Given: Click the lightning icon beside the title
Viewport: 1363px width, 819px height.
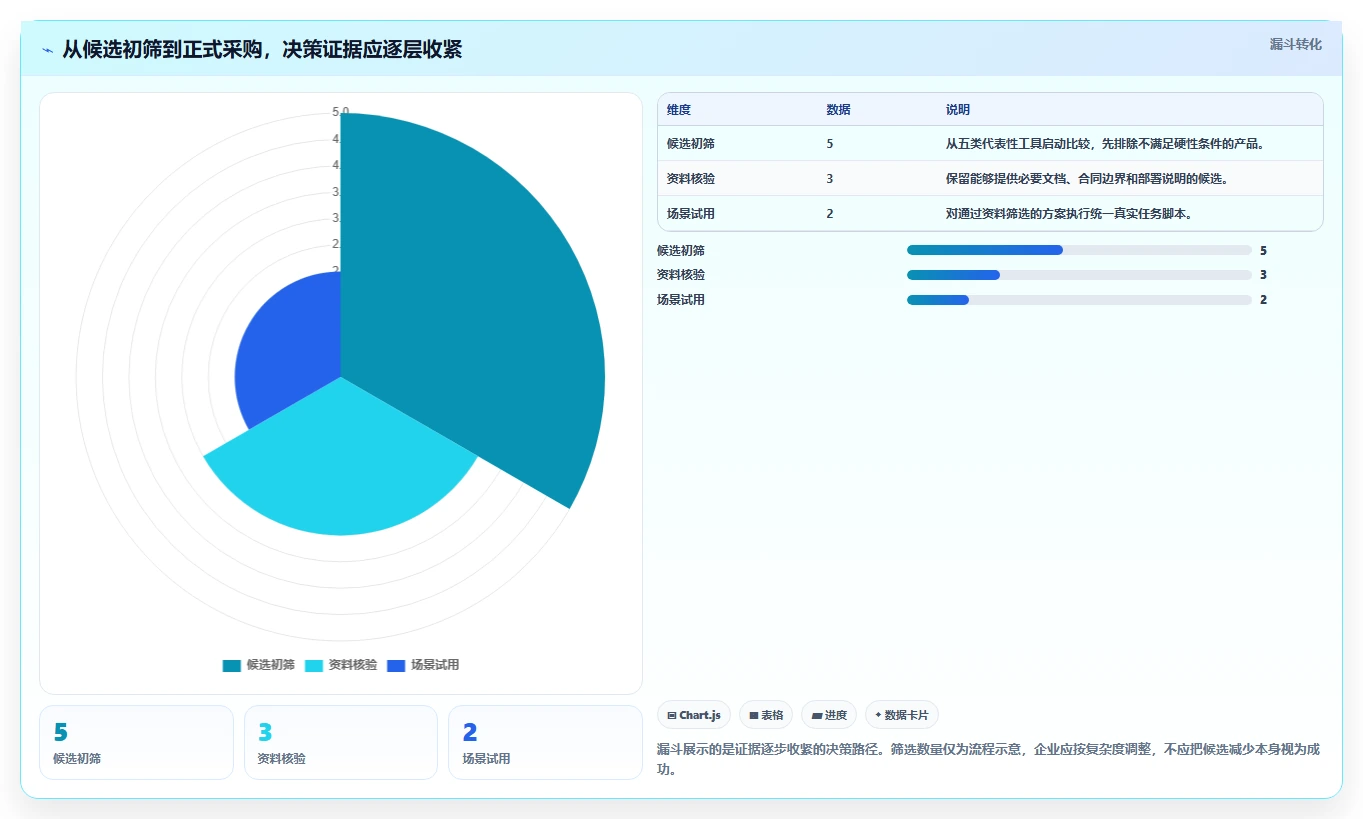Looking at the screenshot, I should point(48,50).
